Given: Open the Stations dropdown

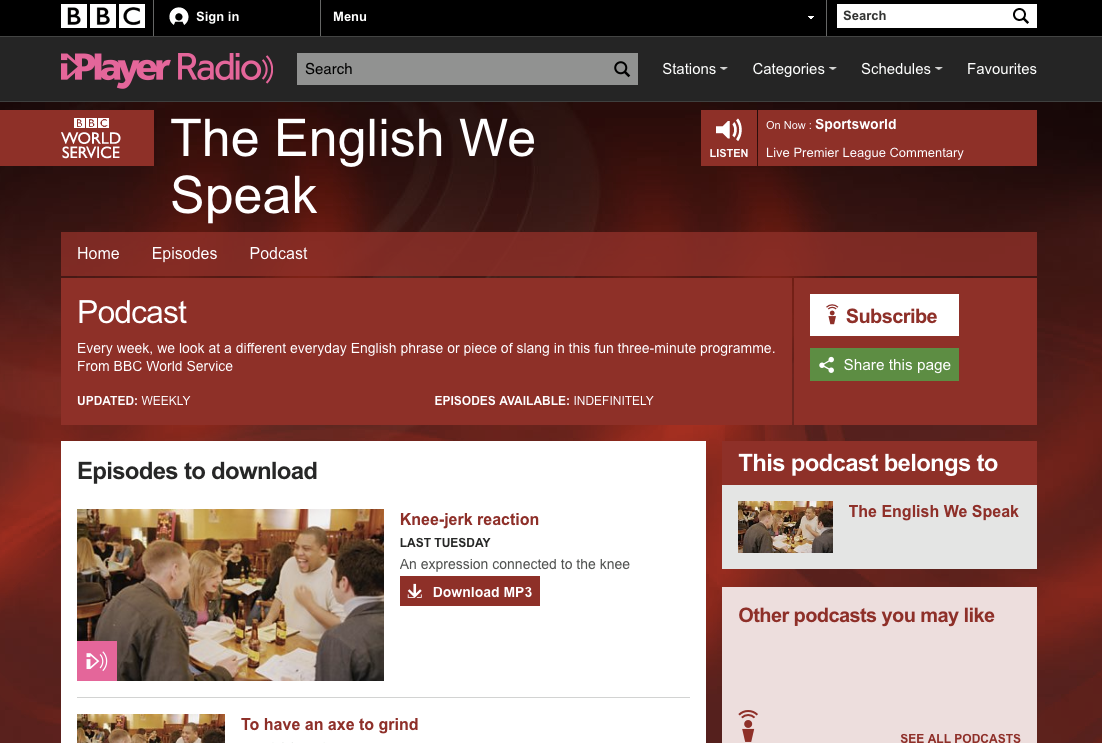Looking at the screenshot, I should tap(694, 69).
